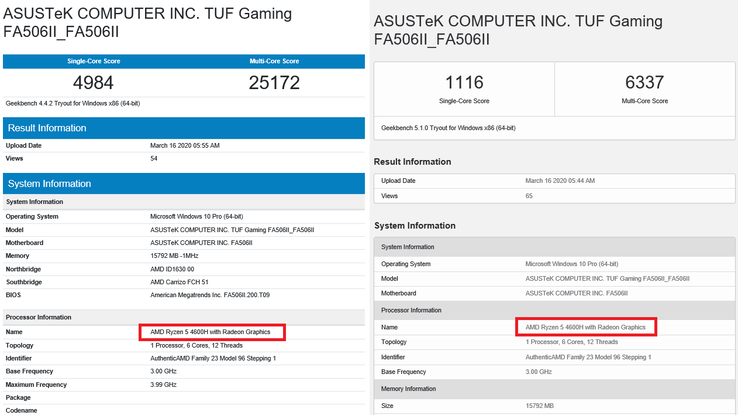Image resolution: width=738 pixels, height=415 pixels.
Task: Click the 'Size' row label
Action: [387, 406]
